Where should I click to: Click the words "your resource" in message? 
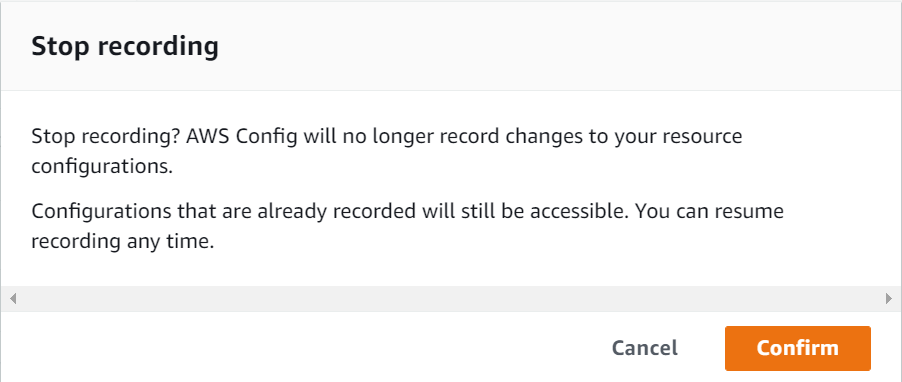tap(682, 137)
